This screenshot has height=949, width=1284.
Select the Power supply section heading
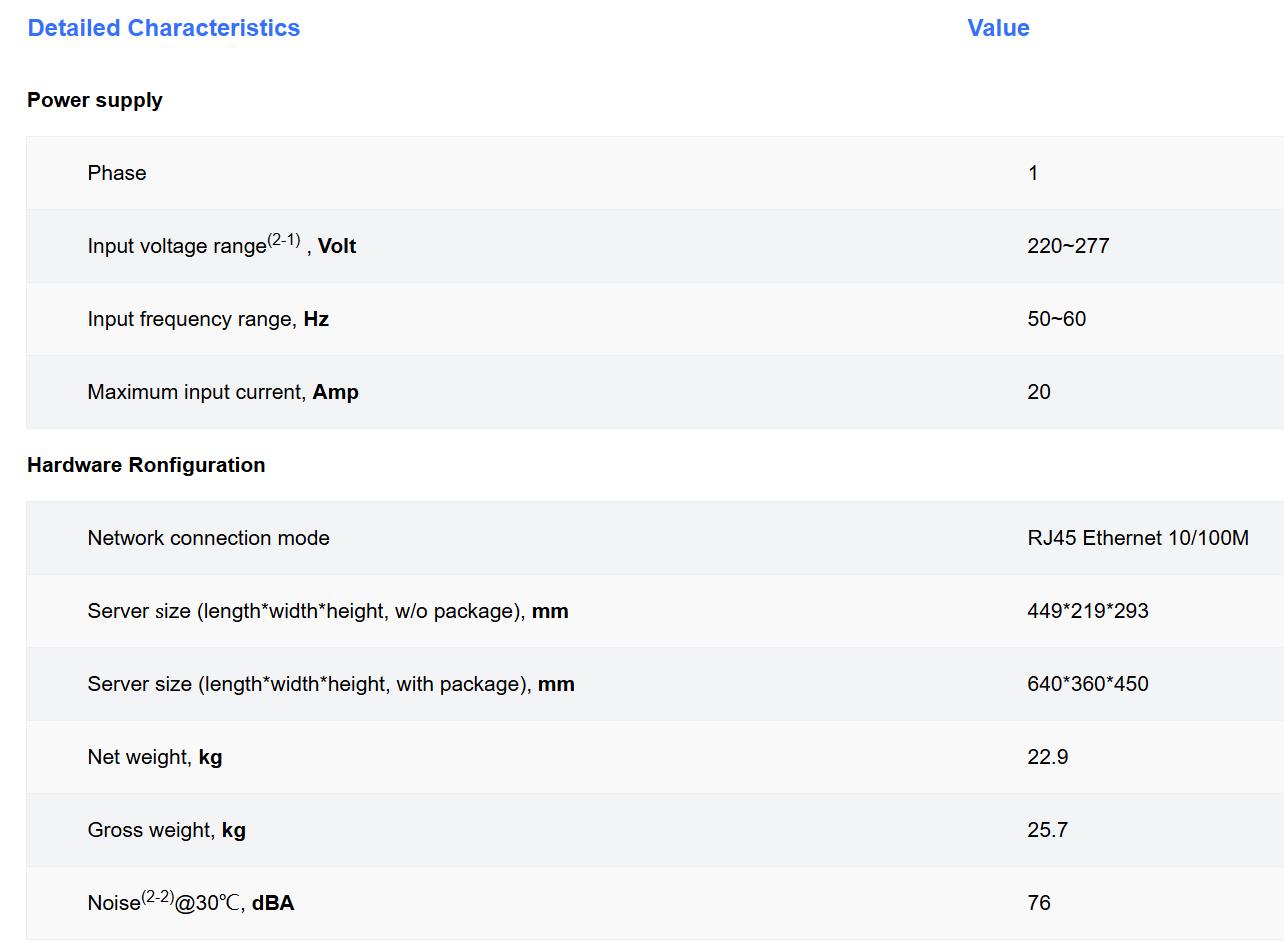(x=95, y=100)
